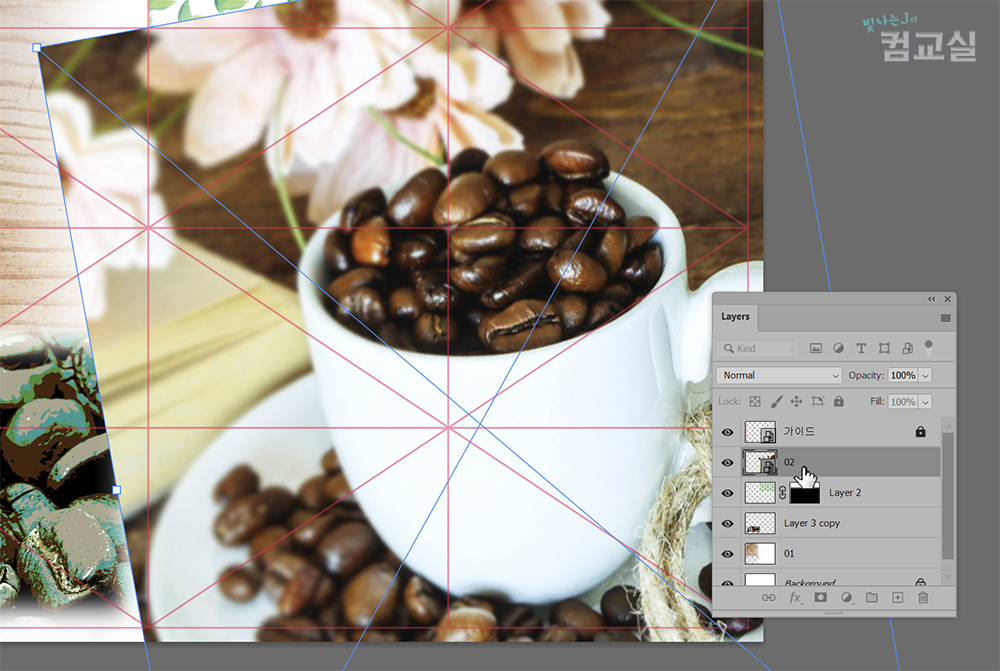This screenshot has height=671, width=1000.
Task: Prevent auto-nesting into artboards lock icon
Action: tap(818, 401)
